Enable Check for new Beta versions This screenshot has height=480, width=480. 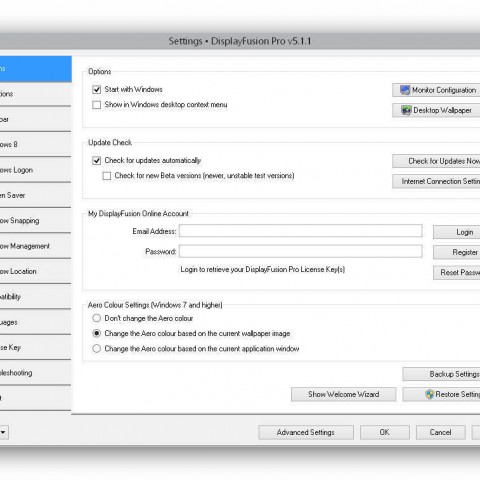click(x=107, y=176)
